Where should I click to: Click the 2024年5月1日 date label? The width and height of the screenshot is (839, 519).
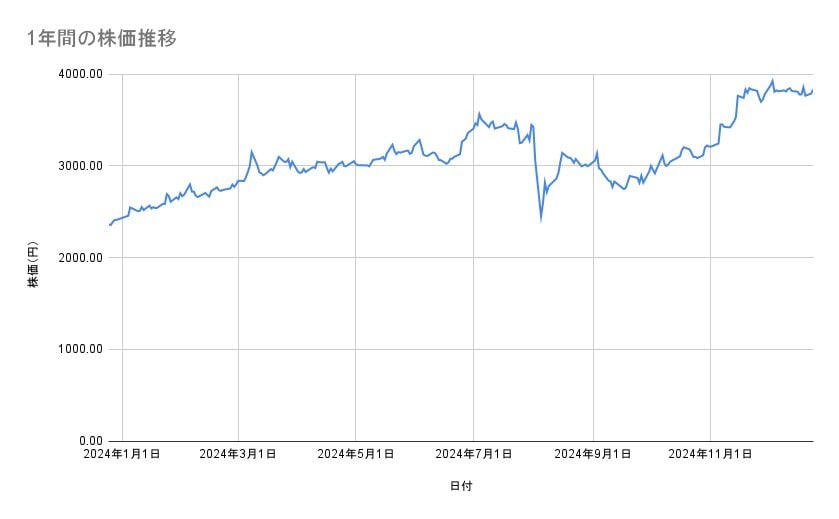click(356, 454)
